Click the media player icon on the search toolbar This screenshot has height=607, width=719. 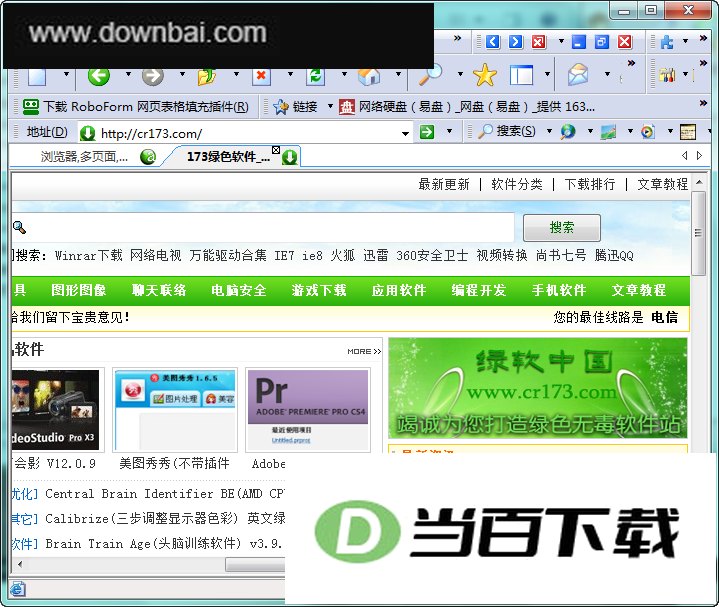point(647,132)
